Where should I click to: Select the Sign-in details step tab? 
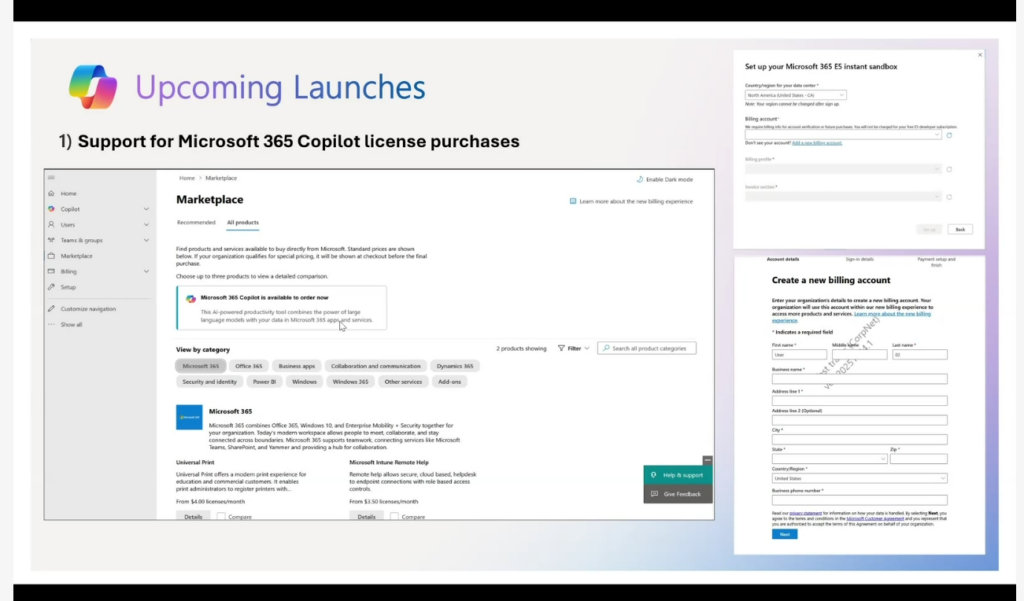(859, 259)
